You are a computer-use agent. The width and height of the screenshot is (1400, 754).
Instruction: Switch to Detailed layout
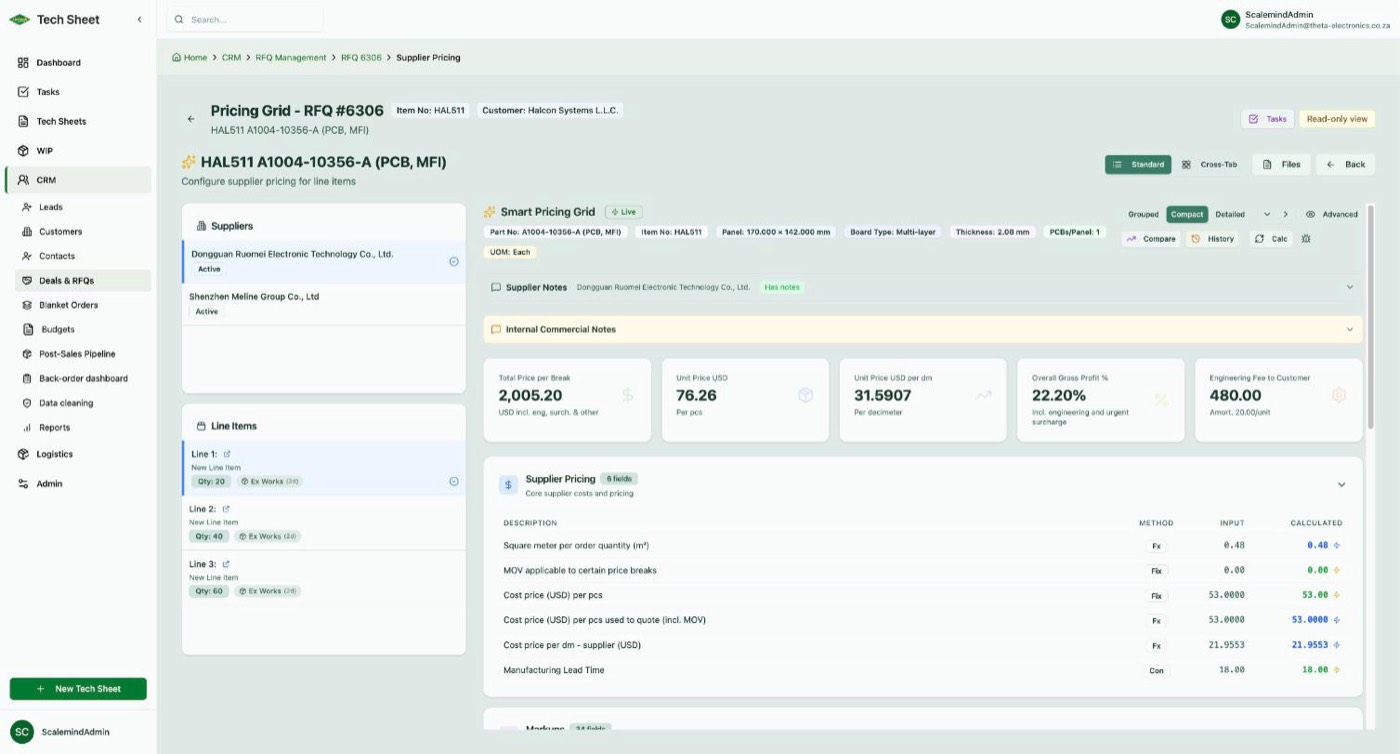point(1230,214)
